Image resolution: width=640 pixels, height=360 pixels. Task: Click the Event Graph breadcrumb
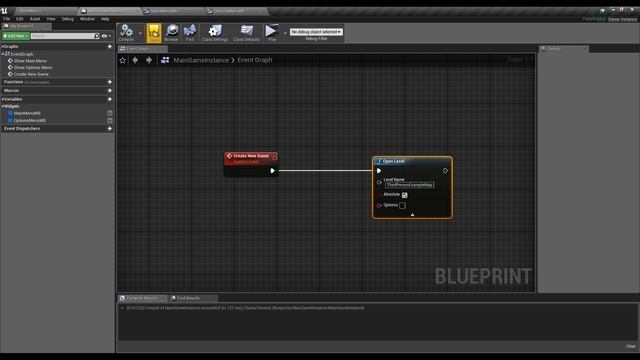(255, 60)
